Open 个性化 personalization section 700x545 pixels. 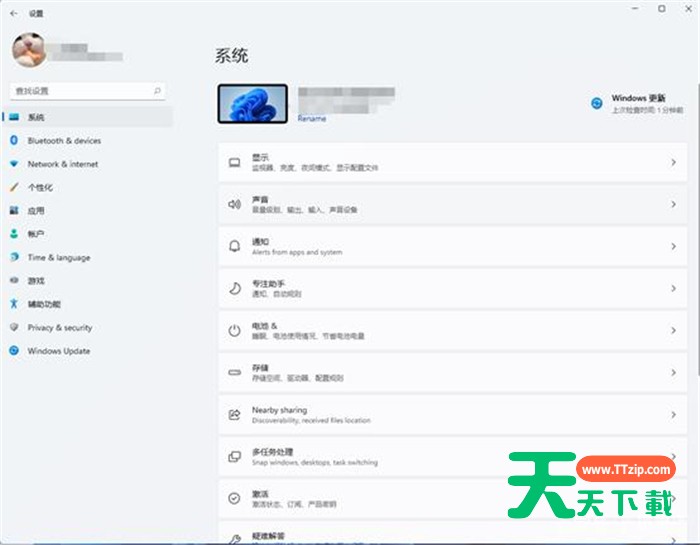pyautogui.click(x=88, y=187)
